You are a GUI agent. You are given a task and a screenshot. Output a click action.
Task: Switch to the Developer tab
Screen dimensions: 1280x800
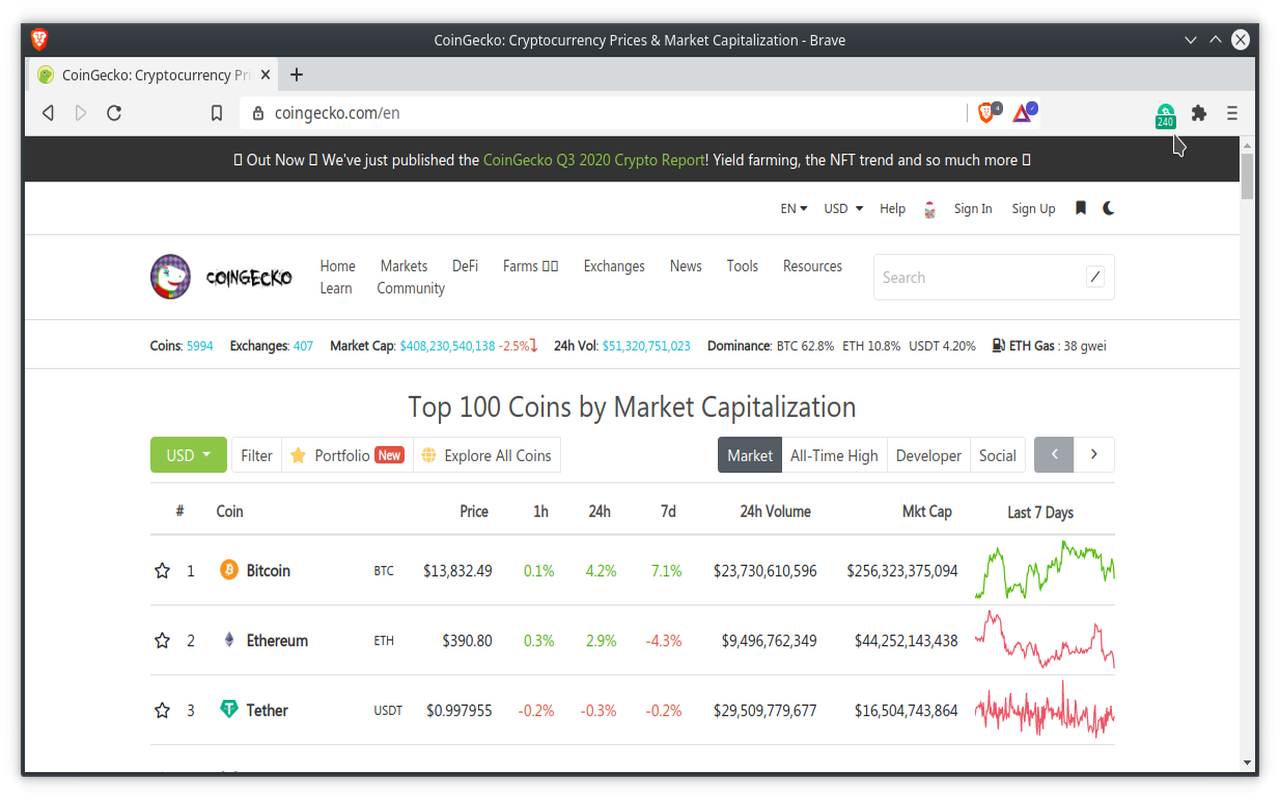pyautogui.click(x=928, y=455)
